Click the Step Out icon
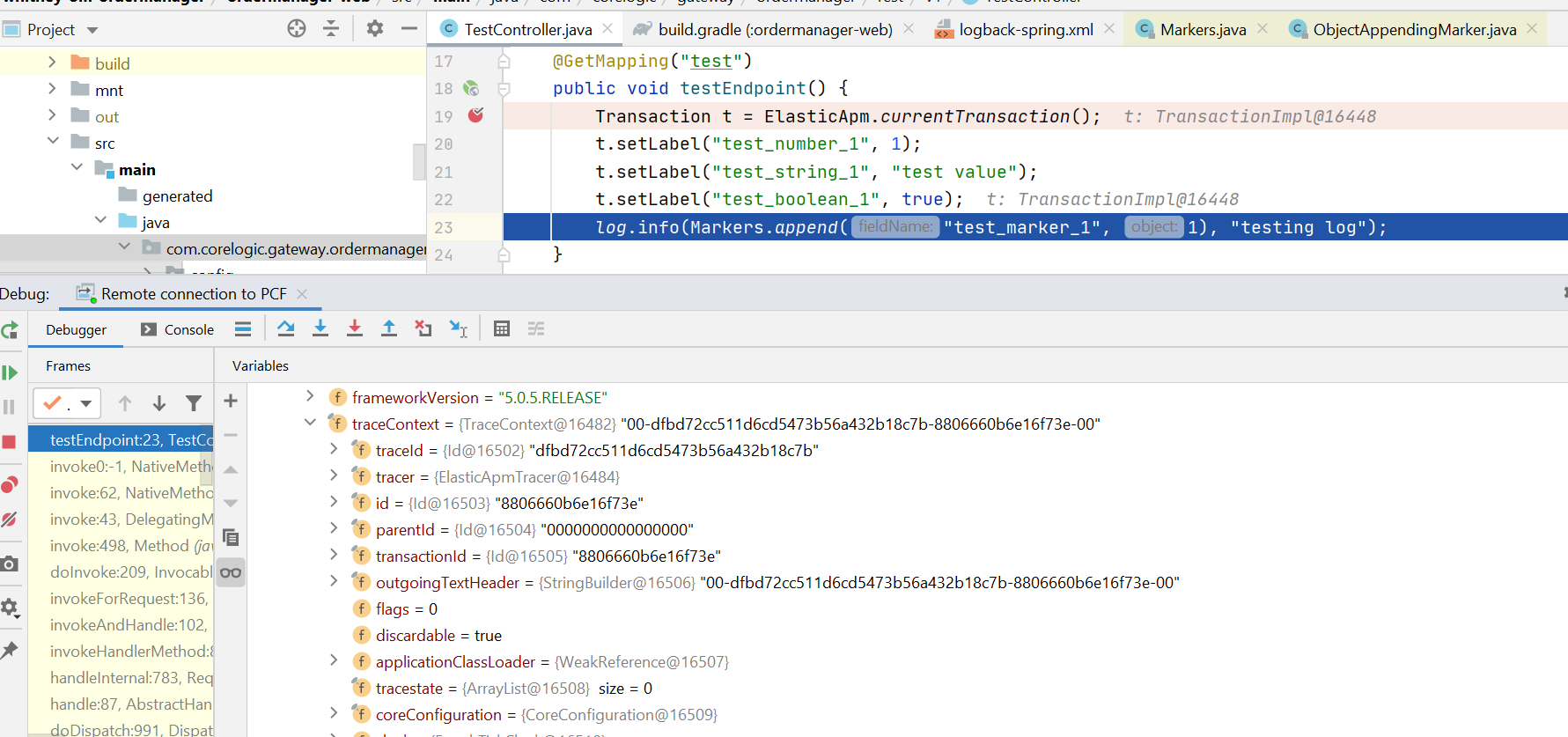 tap(389, 328)
